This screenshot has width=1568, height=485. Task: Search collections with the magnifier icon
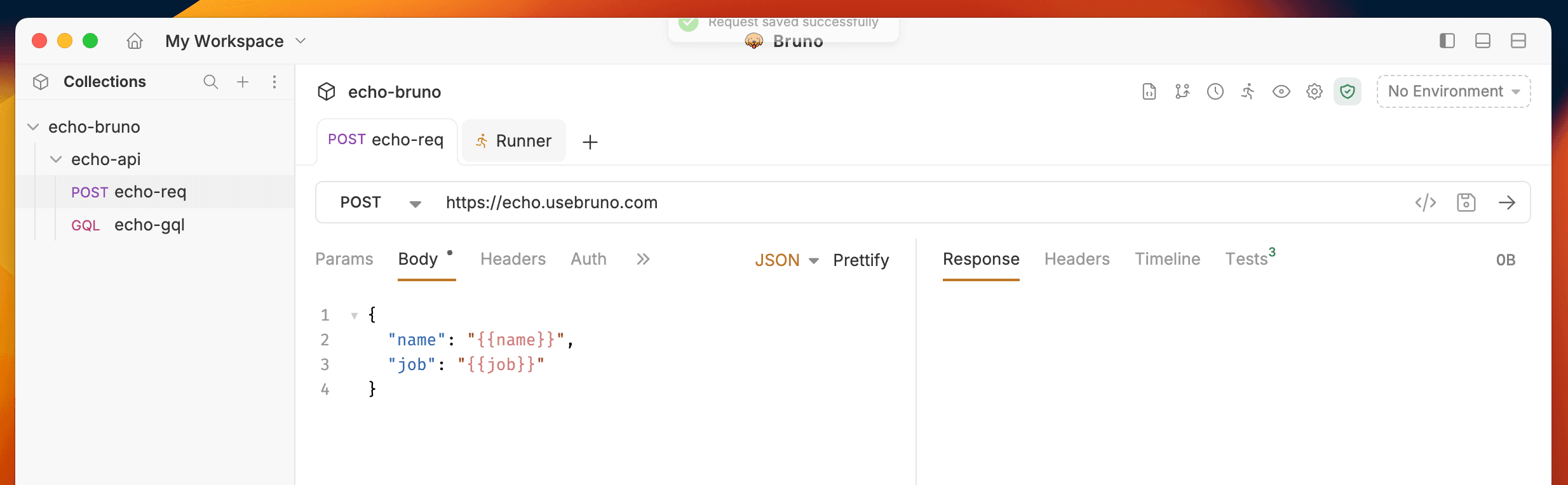(210, 82)
